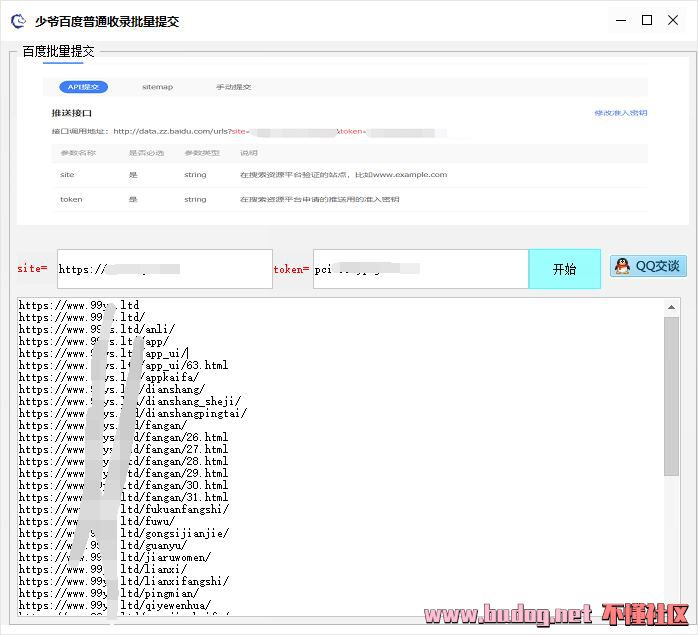698x635 pixels.
Task: Click the URL line ending in /fangan/31.html
Action: pos(123,497)
